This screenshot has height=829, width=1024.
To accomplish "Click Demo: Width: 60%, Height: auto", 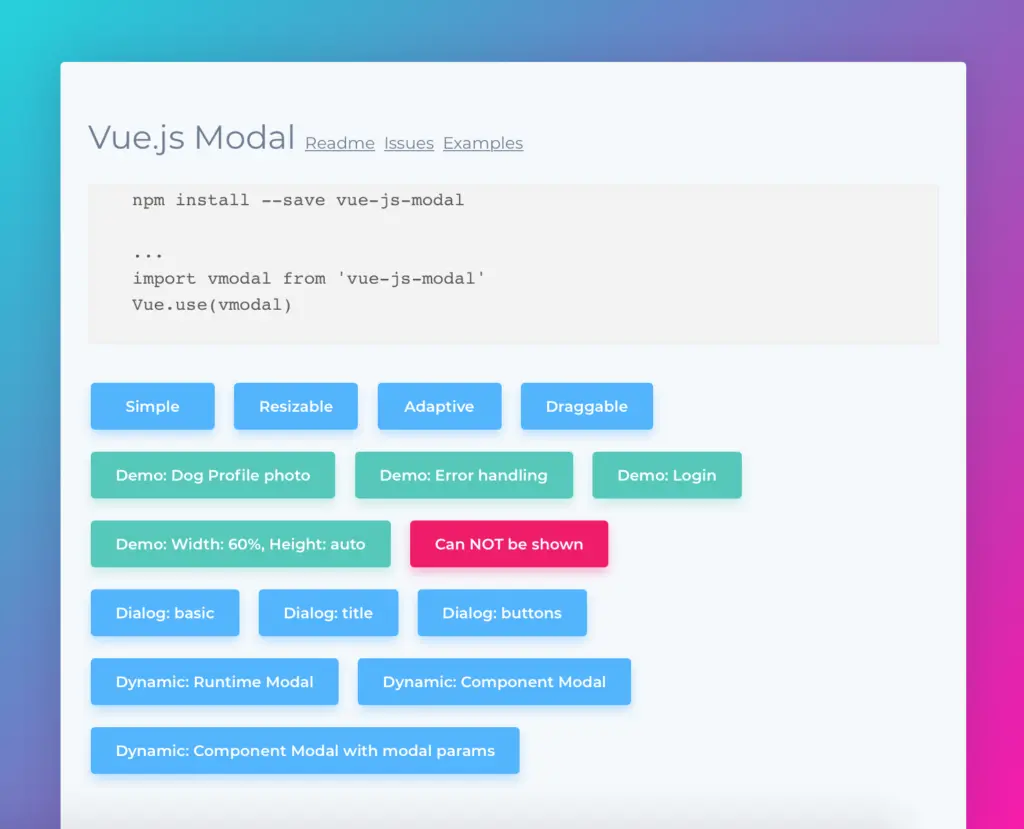I will [240, 544].
